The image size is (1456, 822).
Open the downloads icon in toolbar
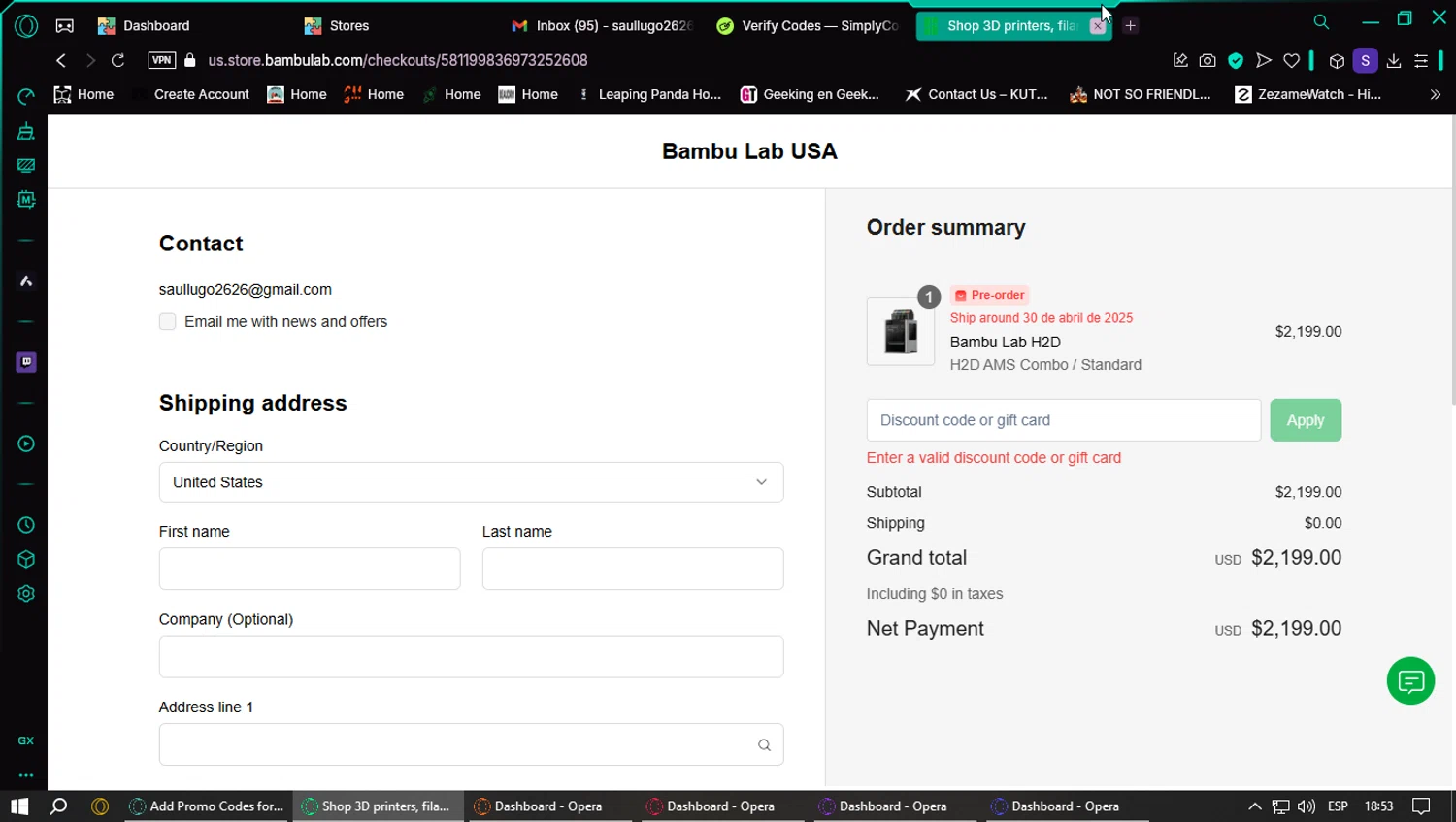pyautogui.click(x=1394, y=60)
